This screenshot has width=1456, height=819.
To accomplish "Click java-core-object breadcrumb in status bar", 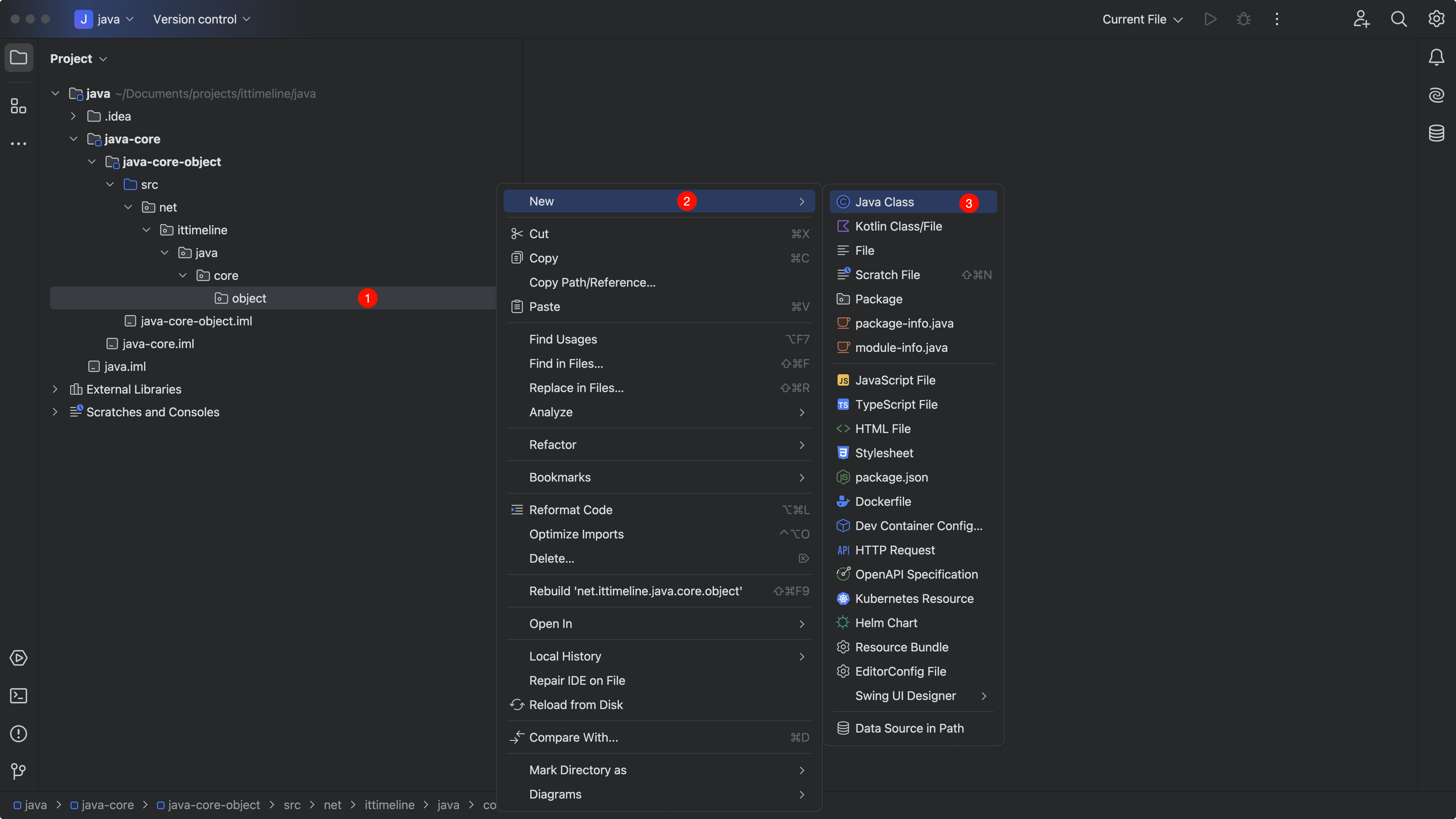I will tap(213, 805).
